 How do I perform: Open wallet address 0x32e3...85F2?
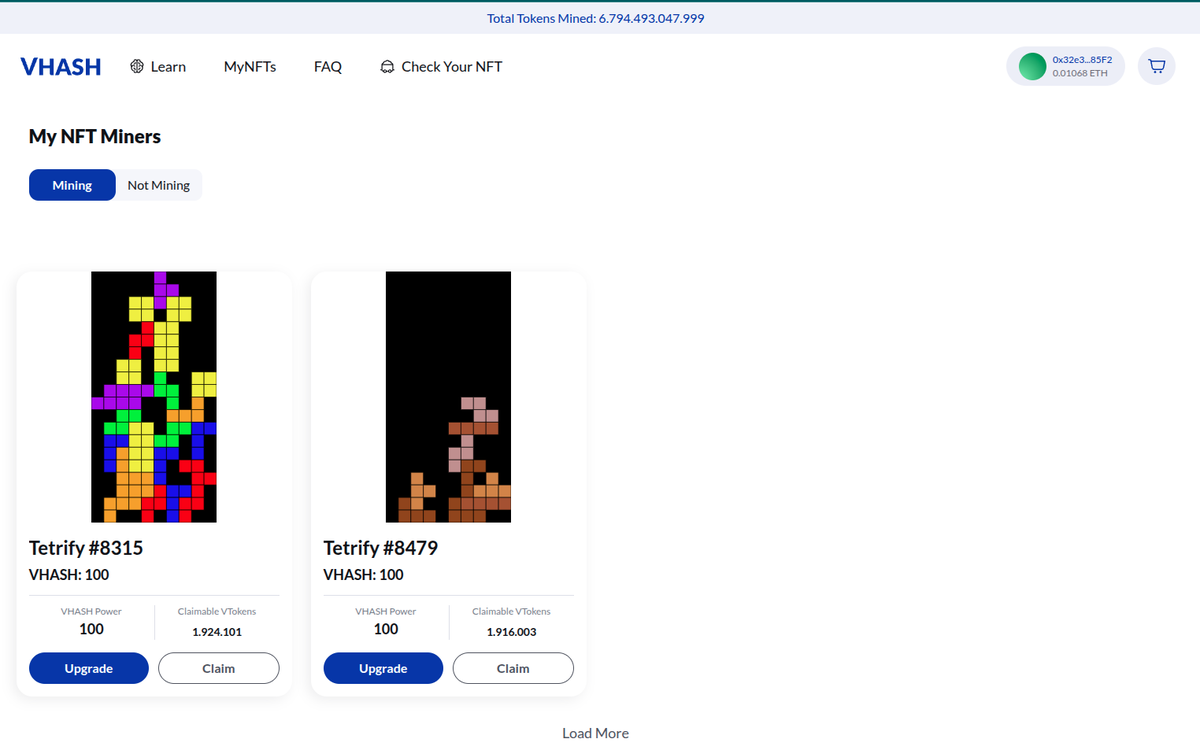1082,60
